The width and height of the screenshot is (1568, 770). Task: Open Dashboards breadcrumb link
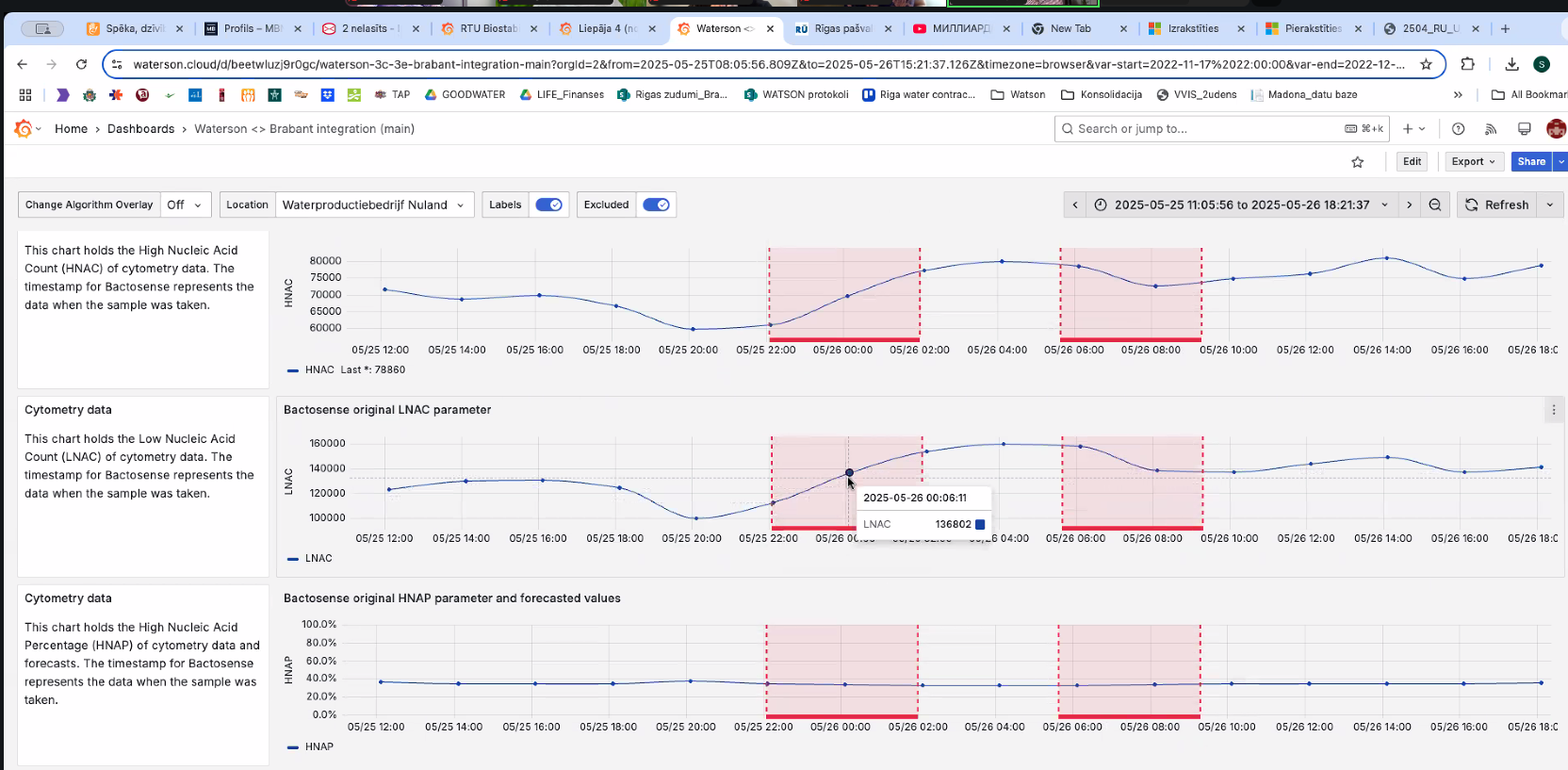coord(140,129)
